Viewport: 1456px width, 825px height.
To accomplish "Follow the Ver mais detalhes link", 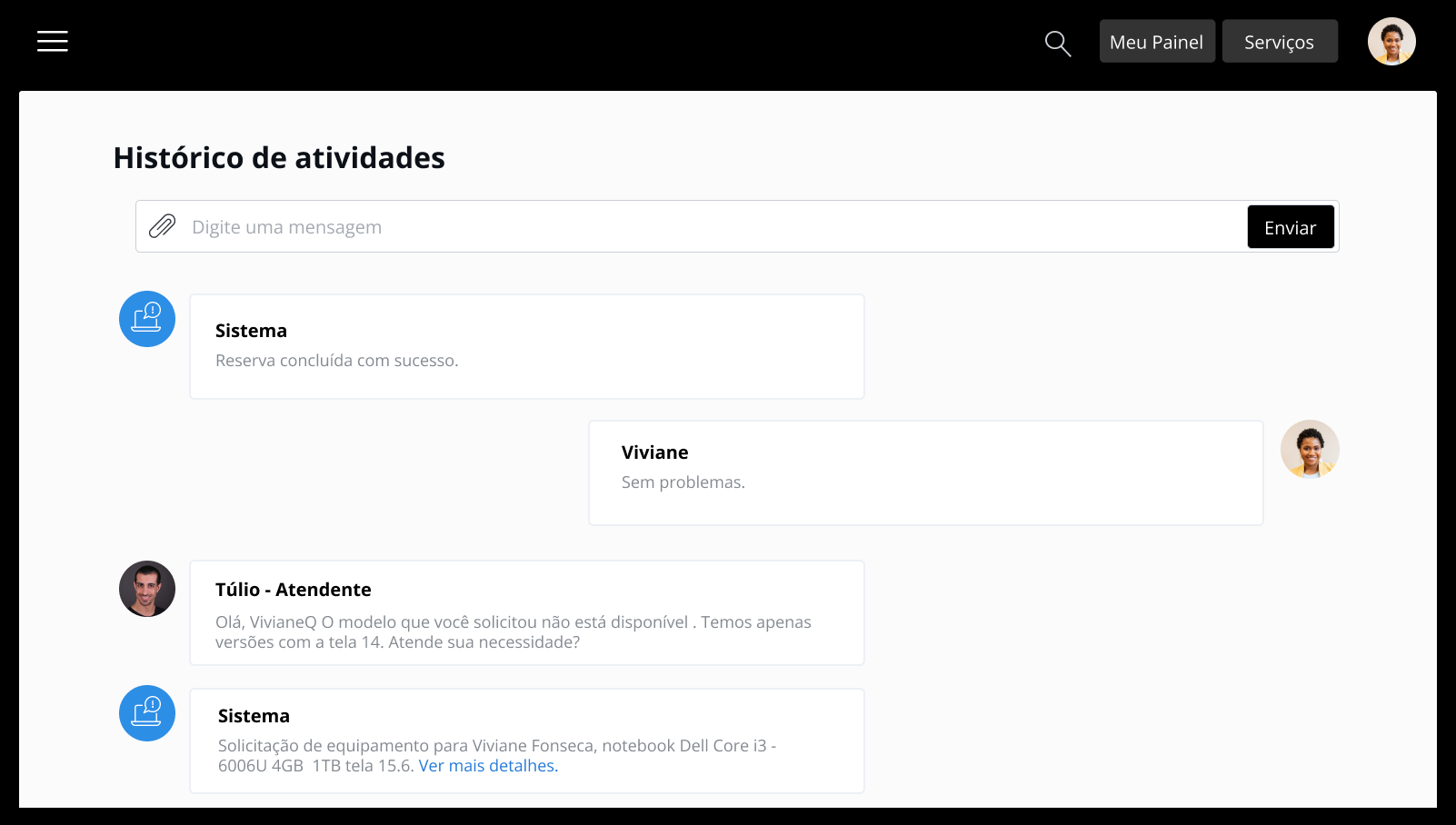I will click(488, 766).
